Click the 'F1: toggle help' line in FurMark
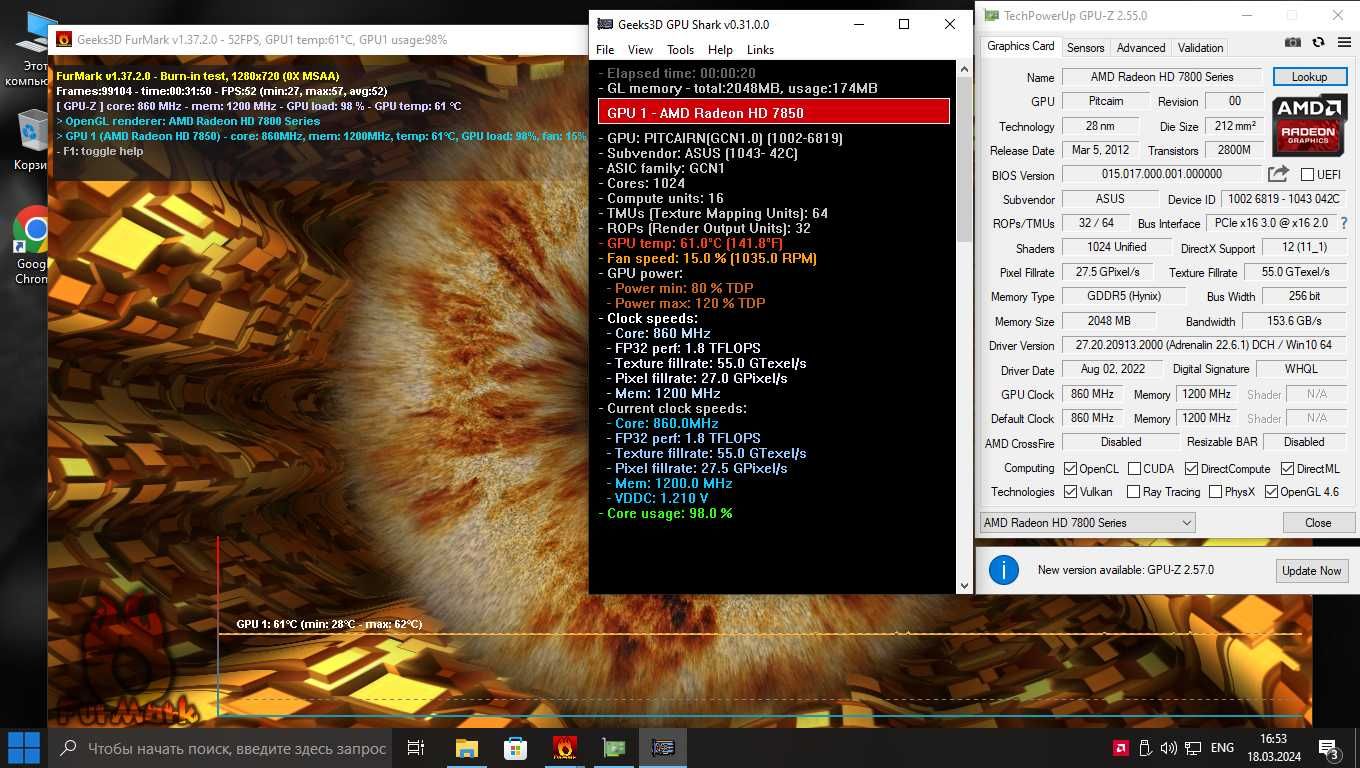This screenshot has width=1360, height=768. 102,151
